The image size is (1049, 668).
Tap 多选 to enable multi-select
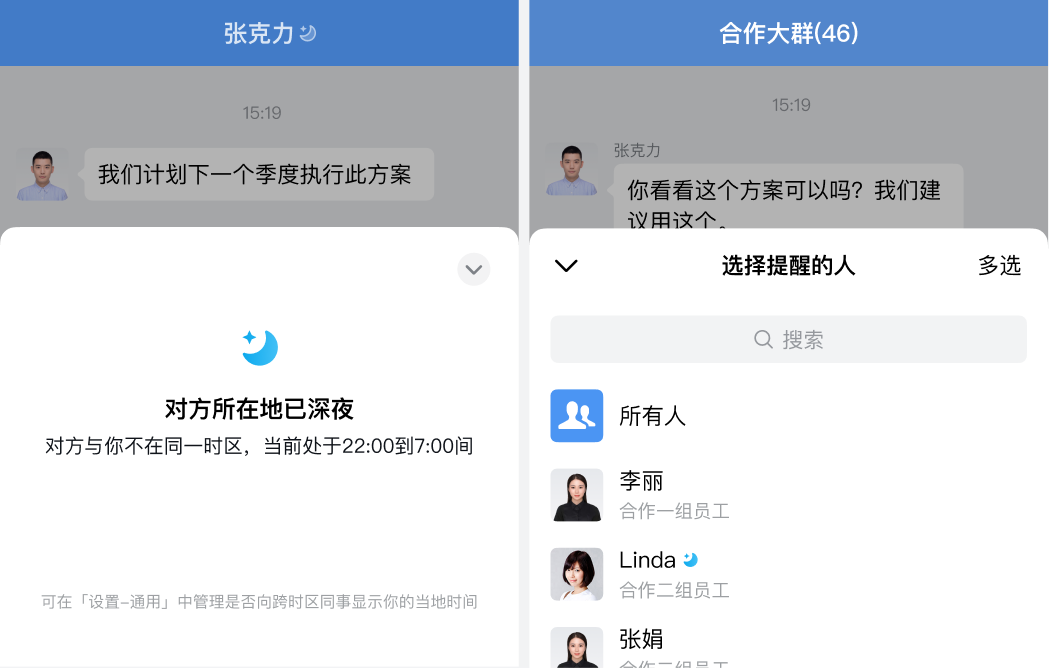[x=999, y=265]
